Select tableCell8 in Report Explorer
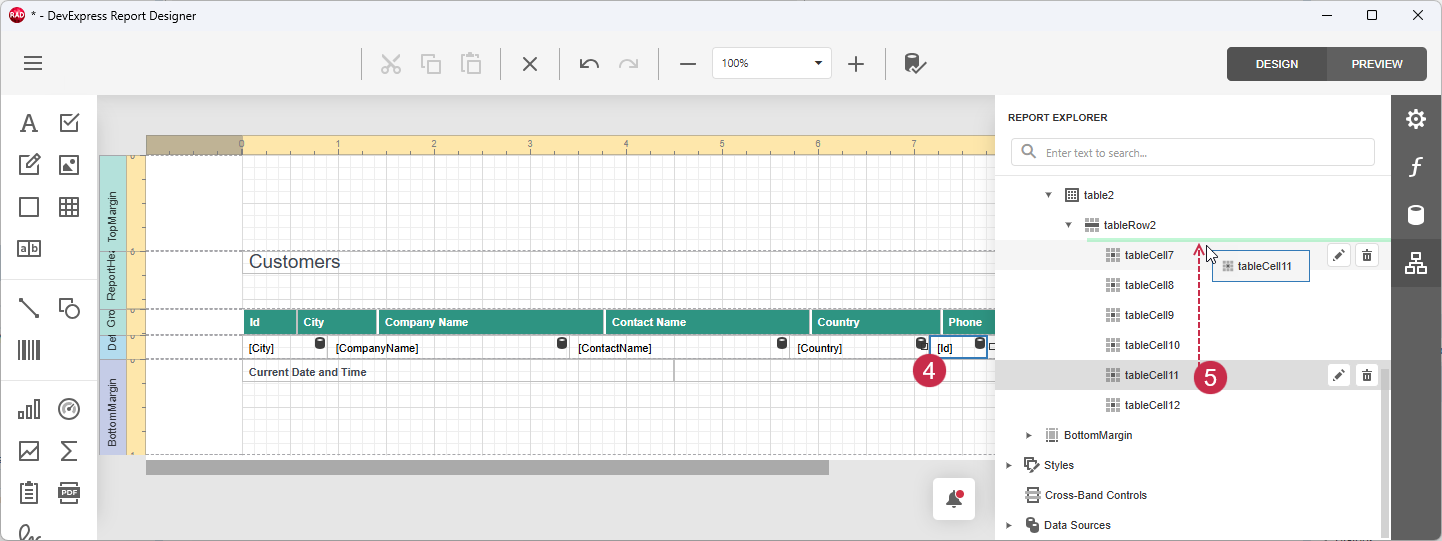The image size is (1442, 541). click(1149, 285)
